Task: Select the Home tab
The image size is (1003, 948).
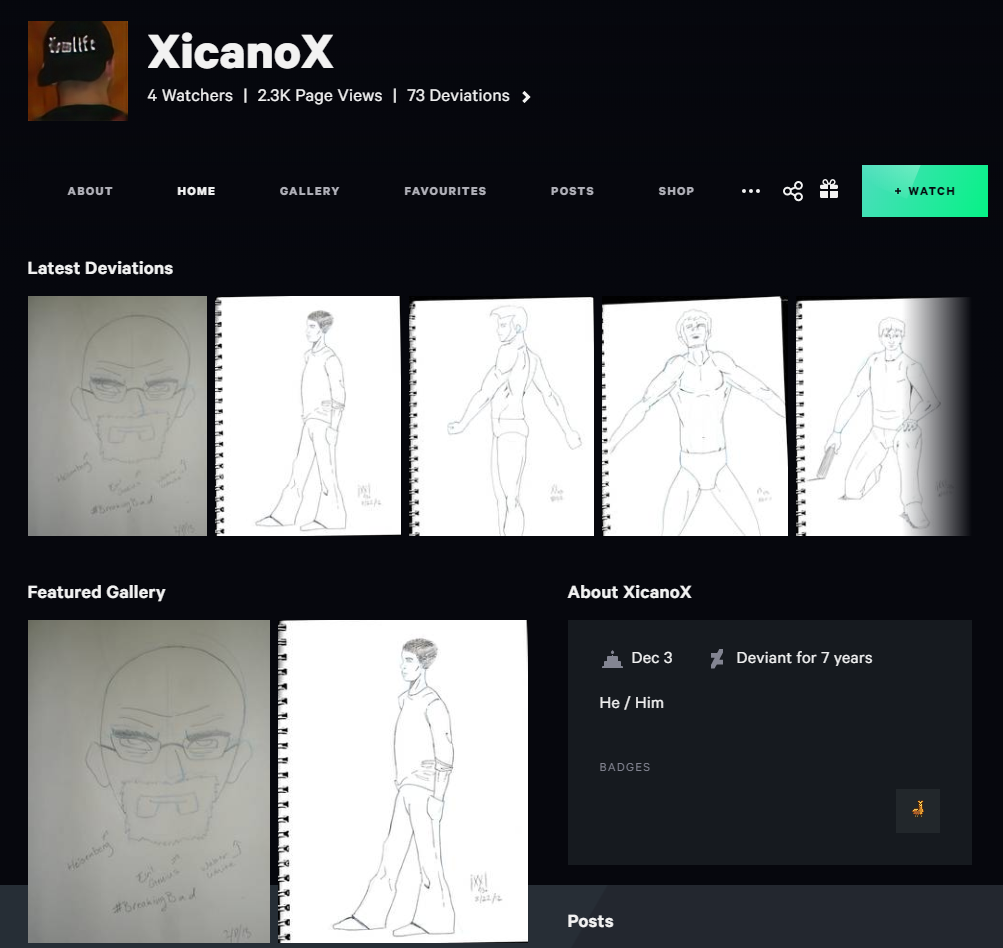Action: (x=196, y=191)
